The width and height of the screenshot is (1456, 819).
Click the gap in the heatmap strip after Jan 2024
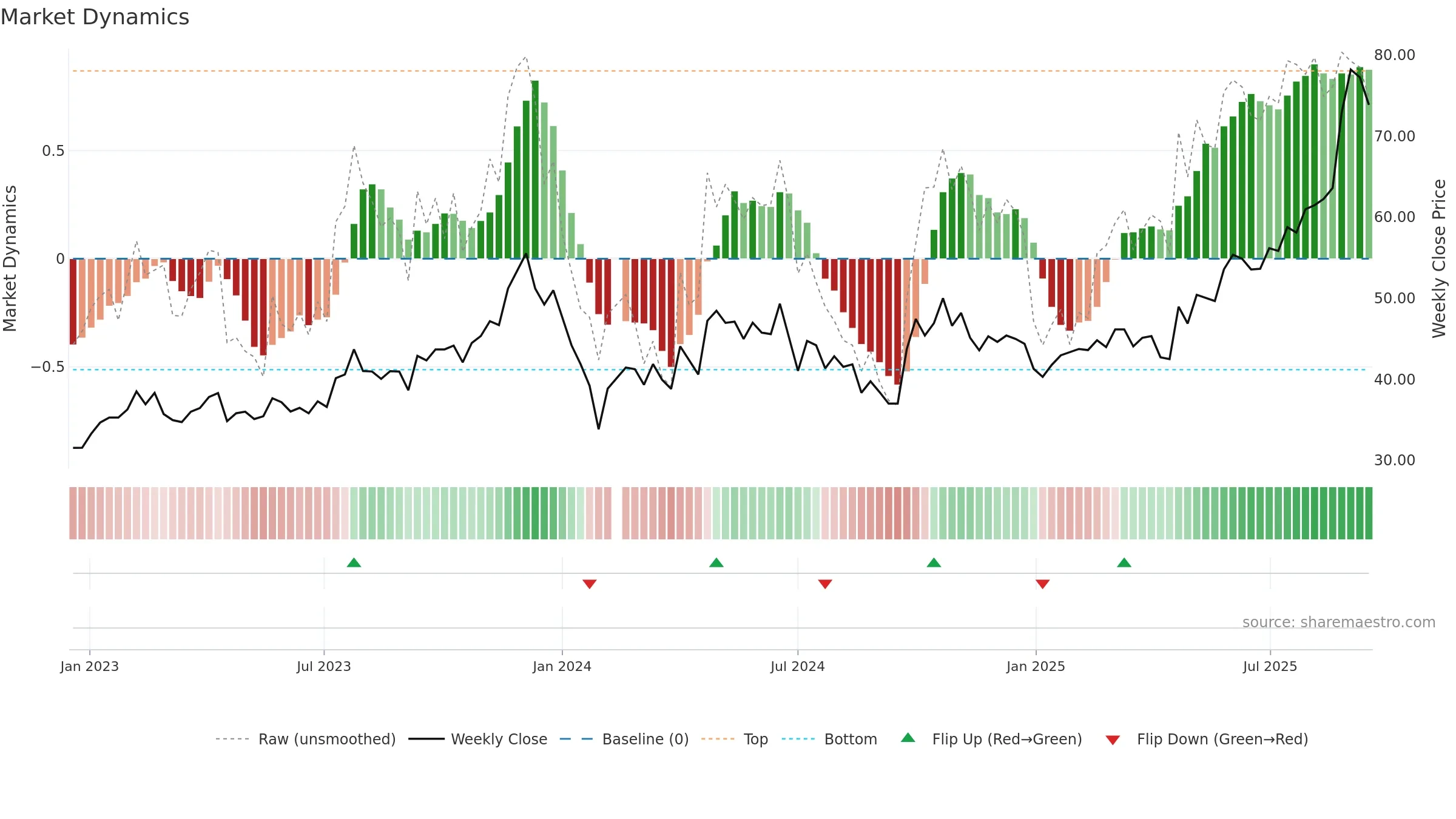coord(617,513)
